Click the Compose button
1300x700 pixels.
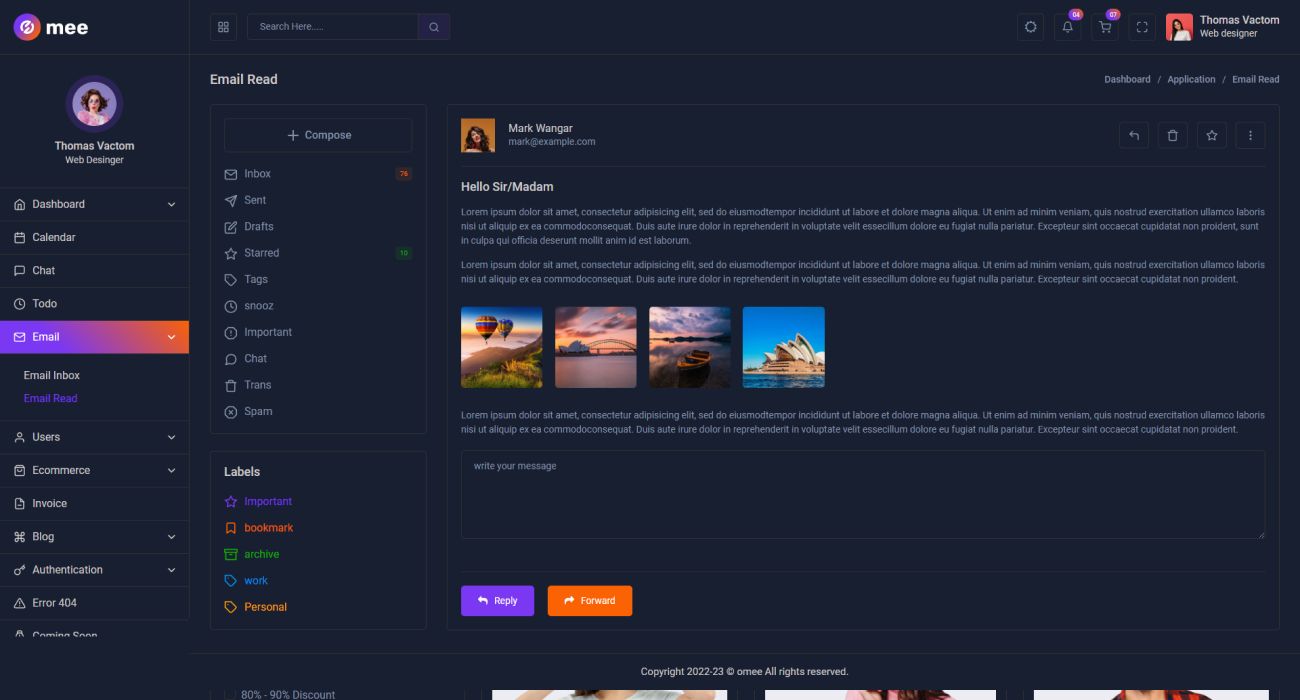click(x=318, y=135)
